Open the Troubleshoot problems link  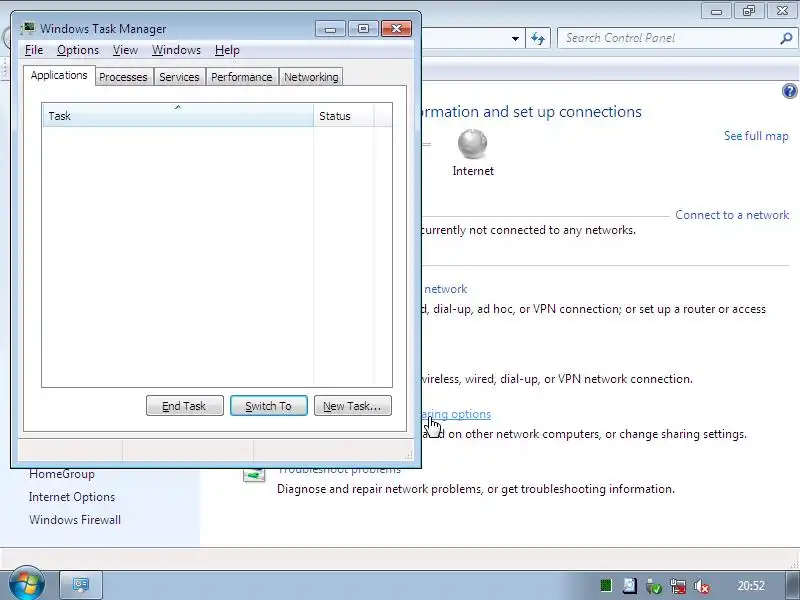pos(340,470)
